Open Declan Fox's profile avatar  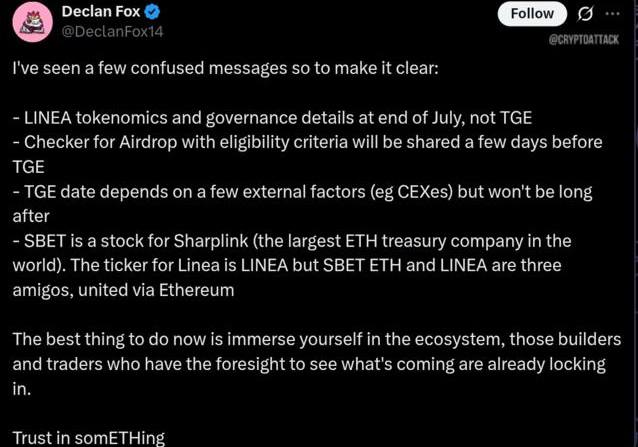33,22
